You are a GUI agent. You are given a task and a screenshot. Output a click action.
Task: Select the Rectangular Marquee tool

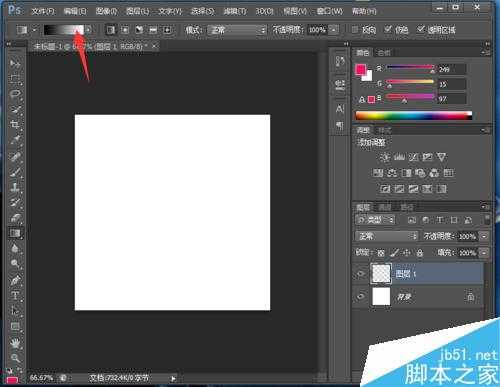tap(15, 79)
